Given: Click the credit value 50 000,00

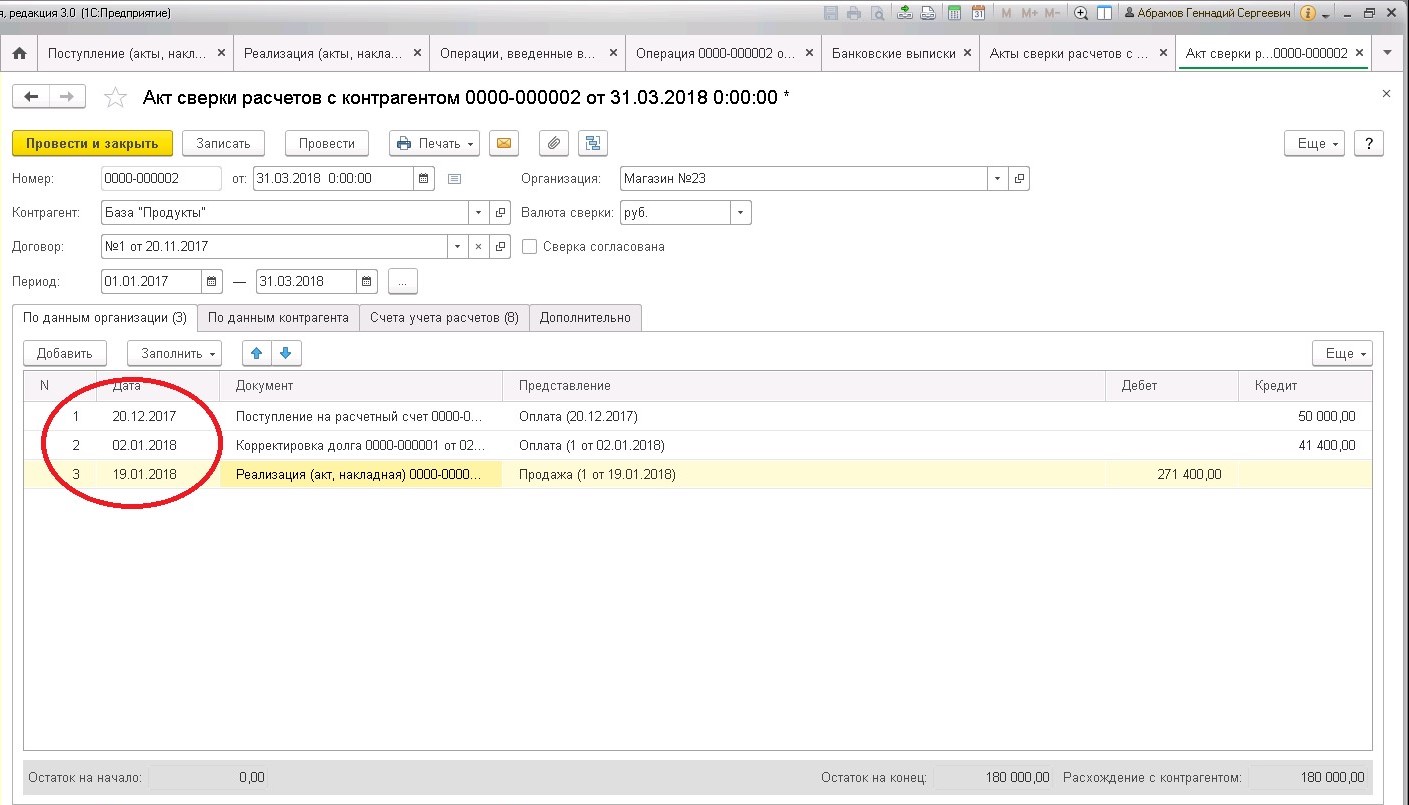Looking at the screenshot, I should [1327, 416].
